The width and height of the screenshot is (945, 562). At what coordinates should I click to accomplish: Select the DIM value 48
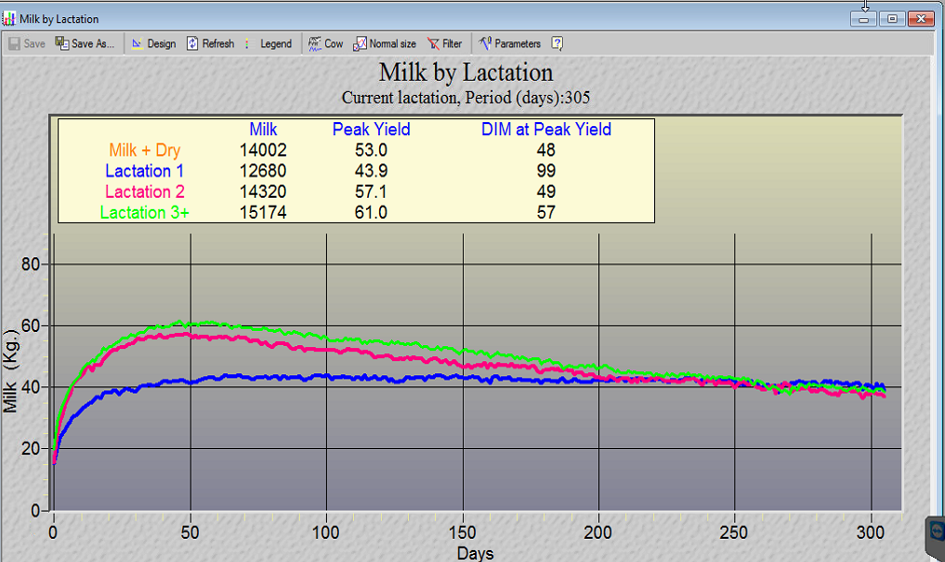546,150
